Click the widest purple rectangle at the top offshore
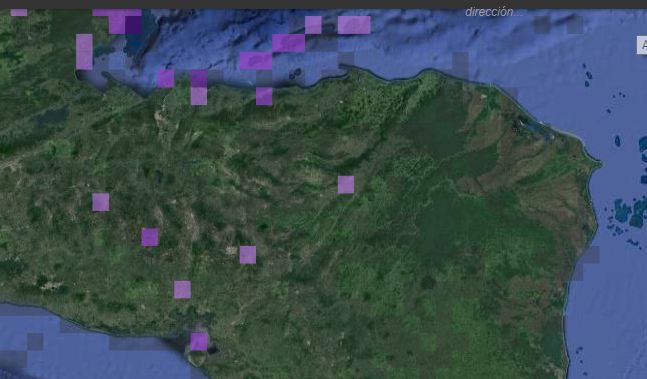This screenshot has height=379, width=647. 354,25
